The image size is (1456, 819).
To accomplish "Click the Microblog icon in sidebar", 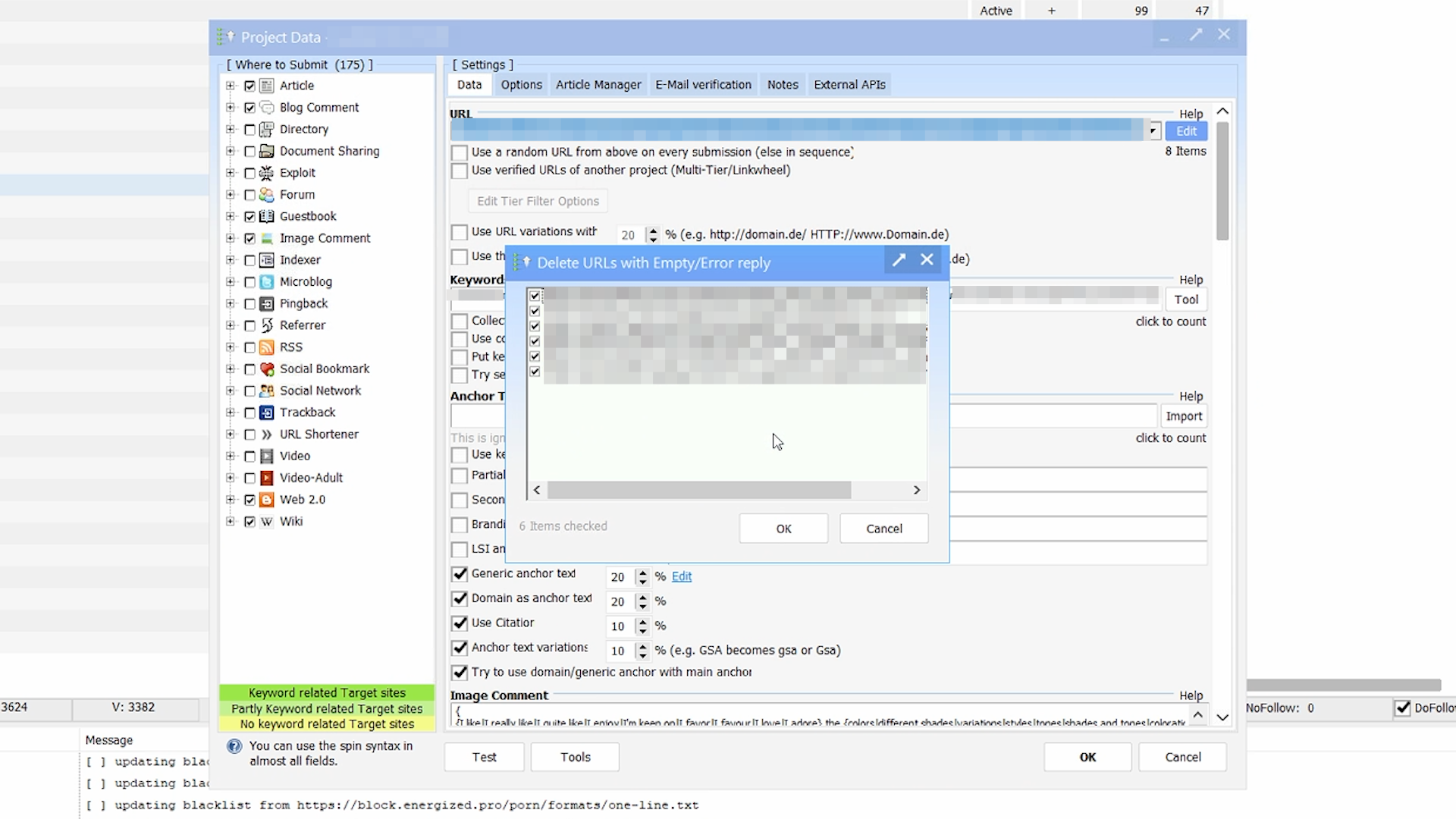I will (267, 281).
